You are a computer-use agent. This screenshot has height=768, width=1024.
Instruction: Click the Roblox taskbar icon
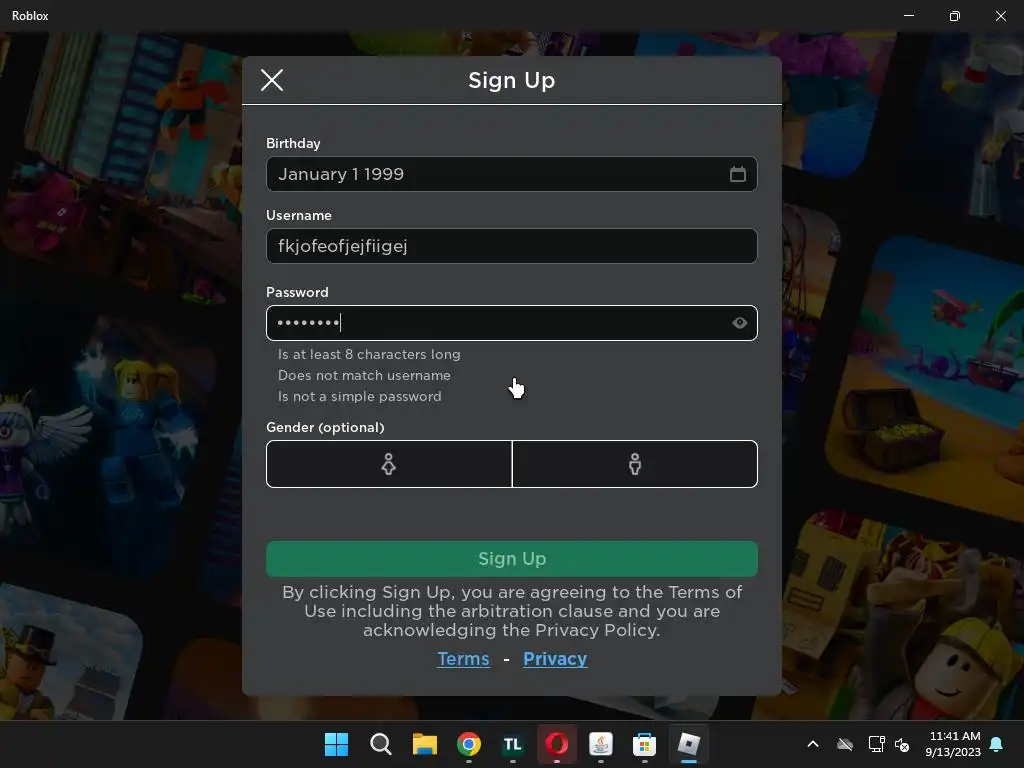688,744
